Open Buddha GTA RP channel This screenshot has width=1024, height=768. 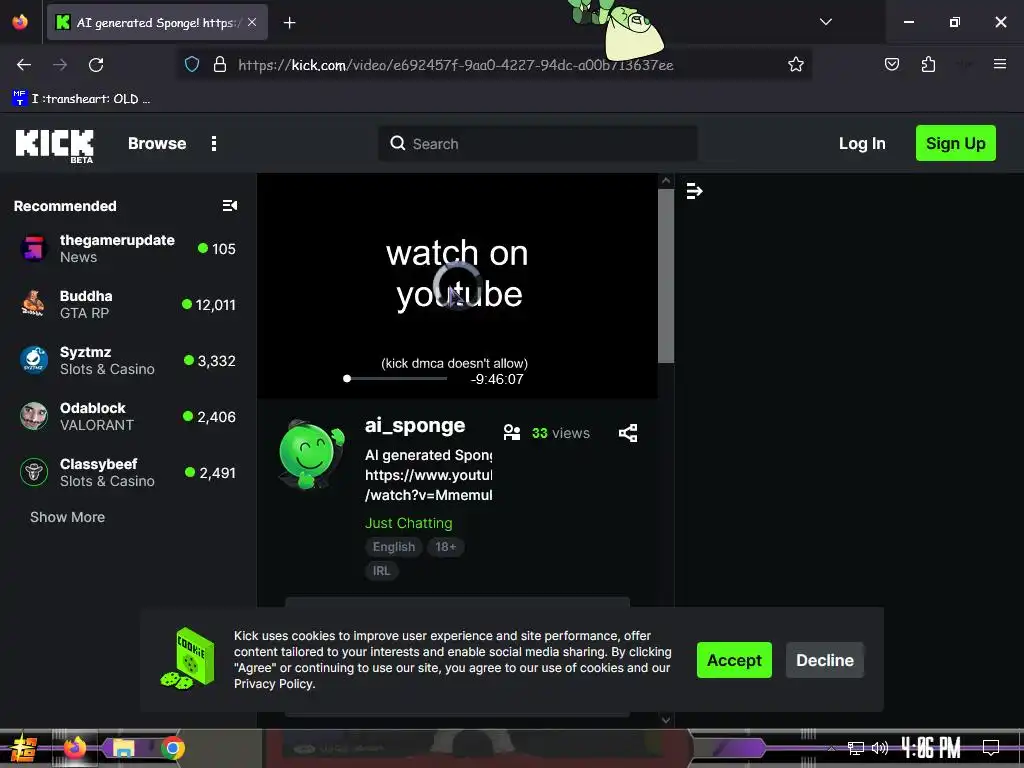click(128, 305)
